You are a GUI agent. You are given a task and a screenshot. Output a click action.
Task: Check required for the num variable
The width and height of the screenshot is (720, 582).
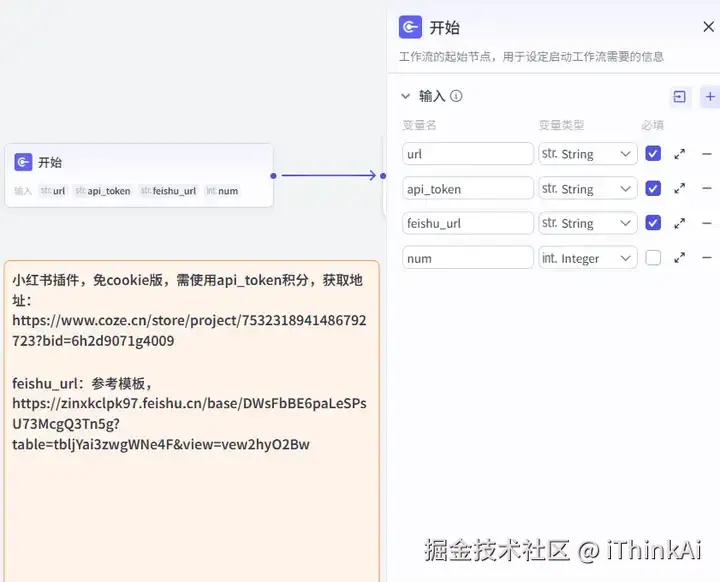click(653, 258)
